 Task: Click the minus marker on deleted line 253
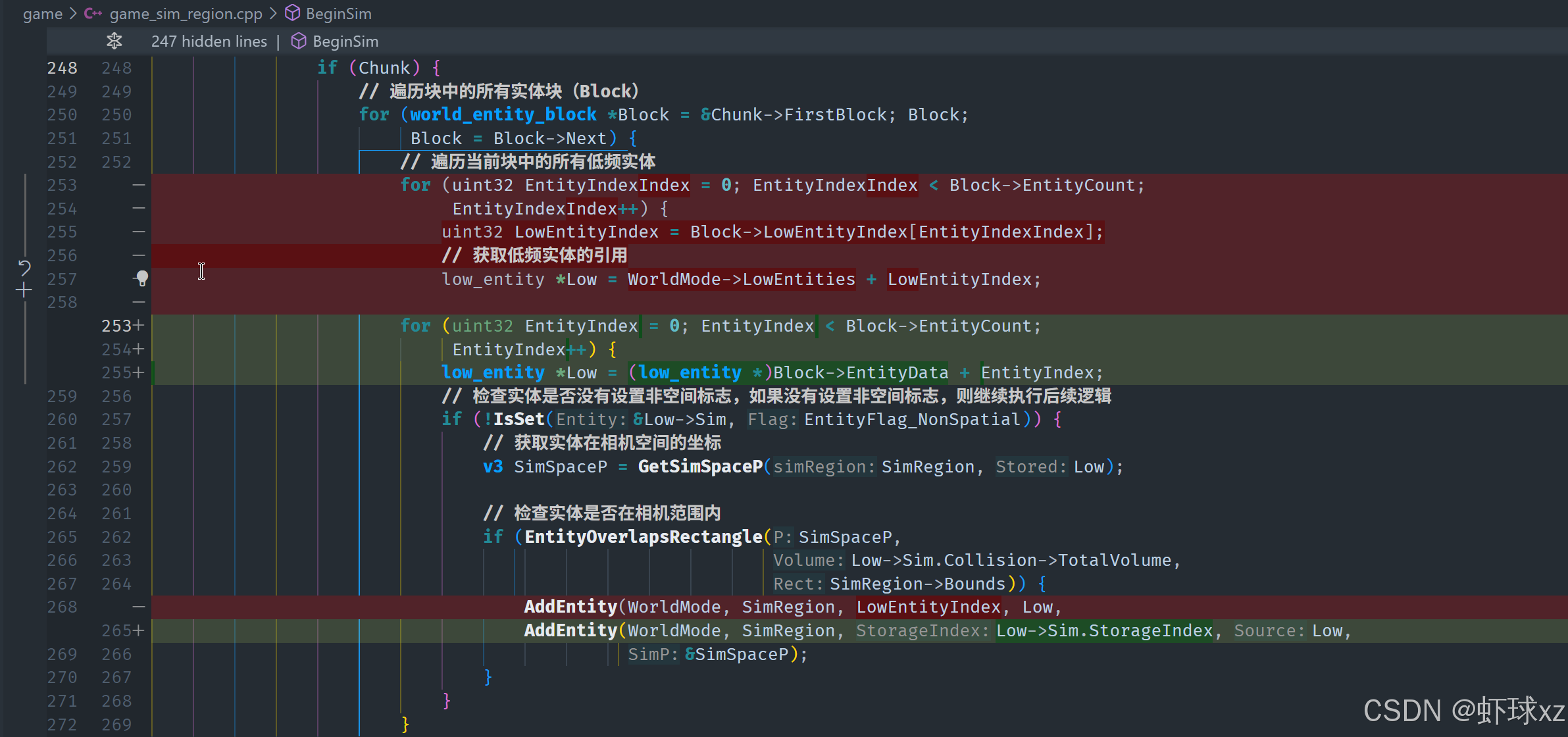tap(138, 185)
